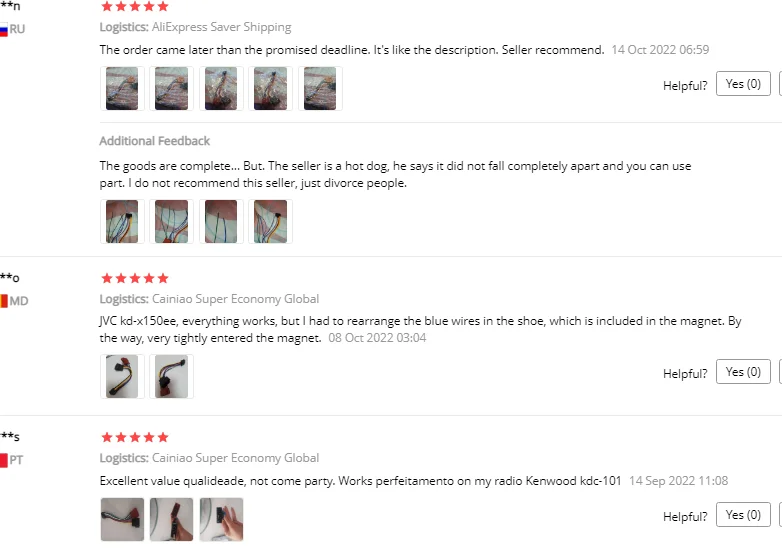Click the Moldova flag icon beside MD
This screenshot has width=782, height=558.
coord(4,301)
